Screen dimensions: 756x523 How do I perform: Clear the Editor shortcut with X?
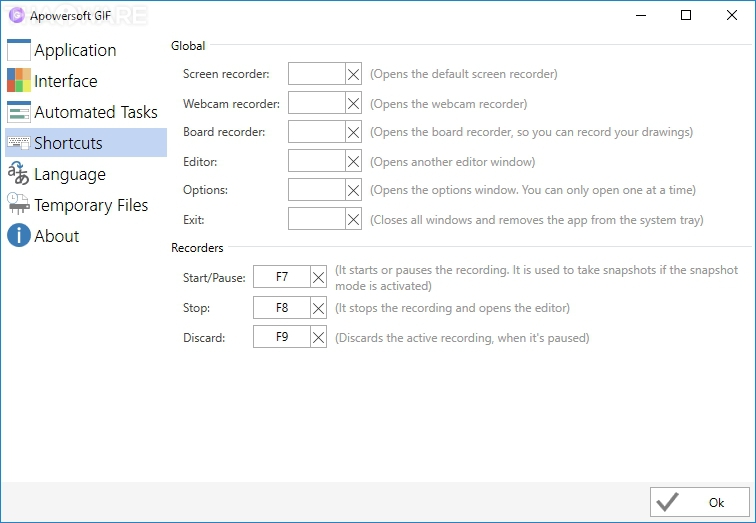point(354,161)
